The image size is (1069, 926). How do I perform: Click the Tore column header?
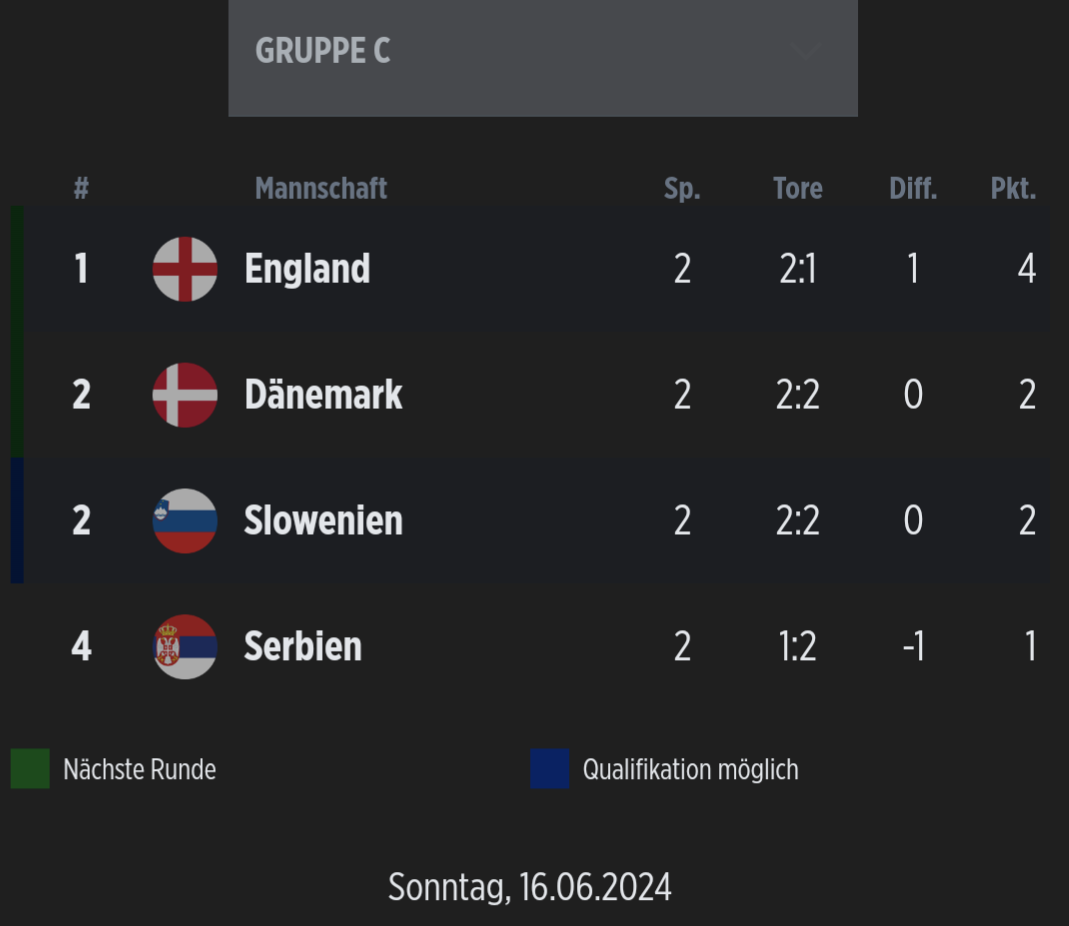(798, 188)
